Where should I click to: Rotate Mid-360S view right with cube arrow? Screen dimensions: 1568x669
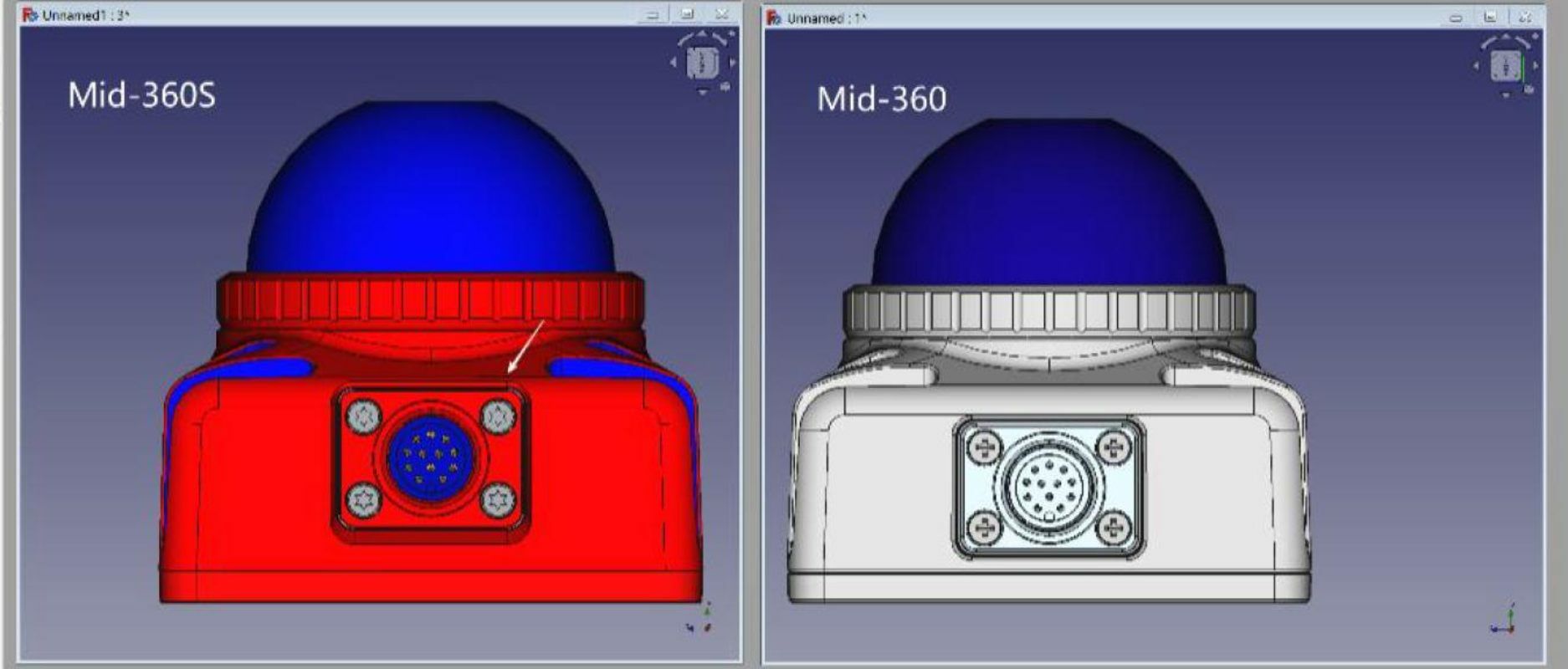click(x=733, y=63)
